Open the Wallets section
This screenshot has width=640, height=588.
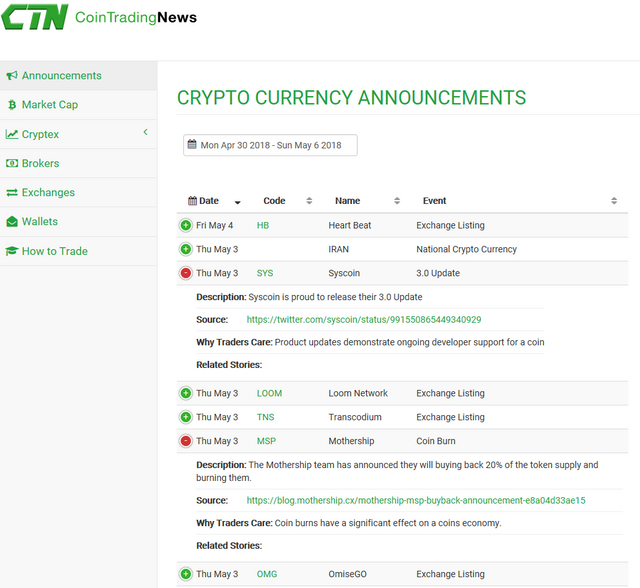pos(78,222)
